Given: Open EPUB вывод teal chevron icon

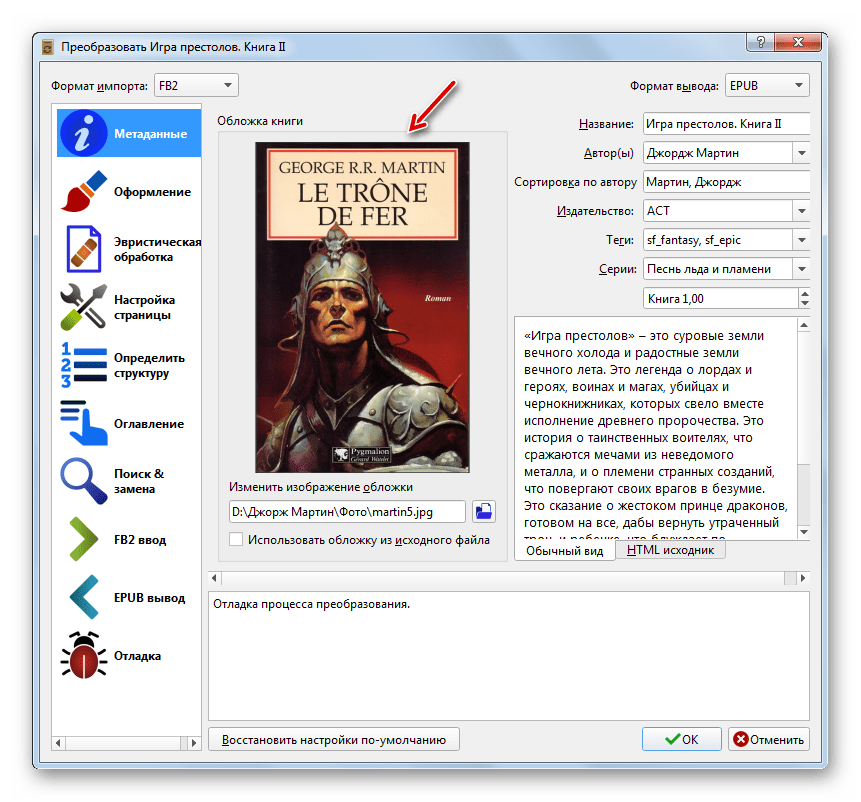Looking at the screenshot, I should point(83,597).
